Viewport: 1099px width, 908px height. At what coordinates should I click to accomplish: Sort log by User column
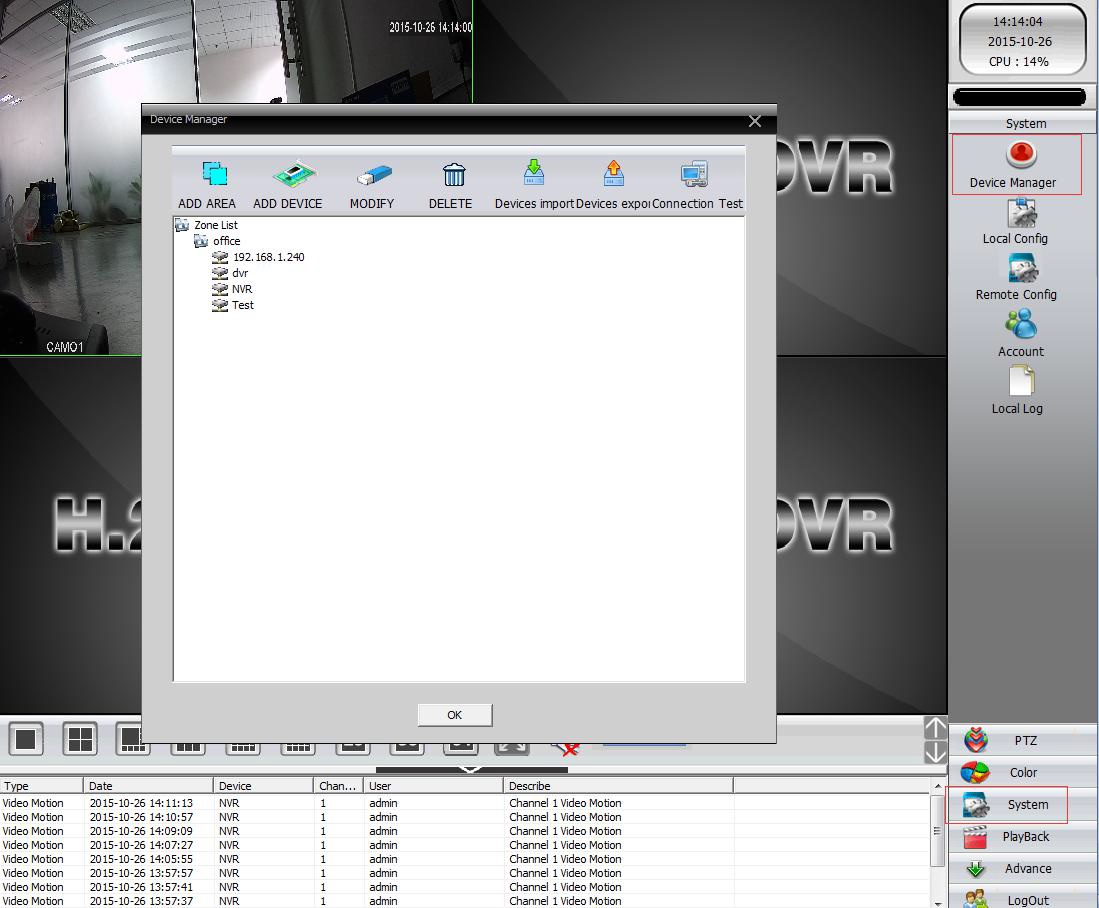(433, 786)
